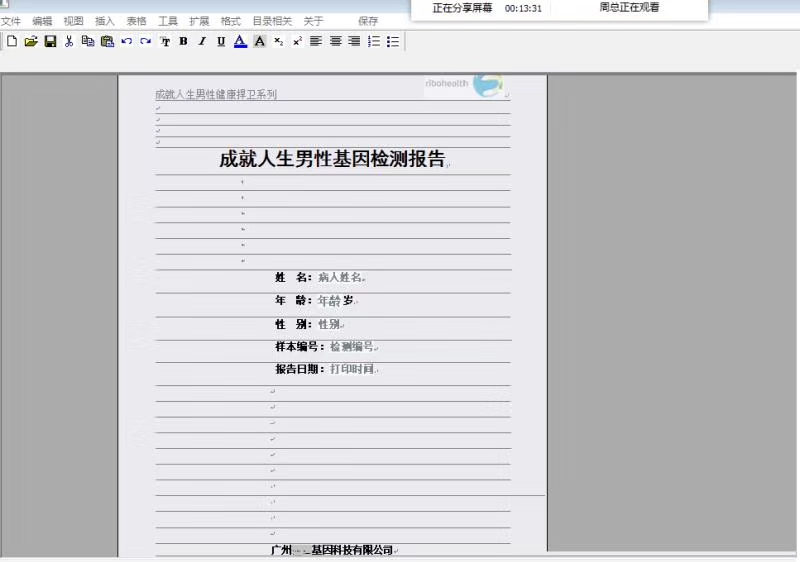This screenshot has width=800, height=562.
Task: Click the Redo arrow icon
Action: [145, 41]
